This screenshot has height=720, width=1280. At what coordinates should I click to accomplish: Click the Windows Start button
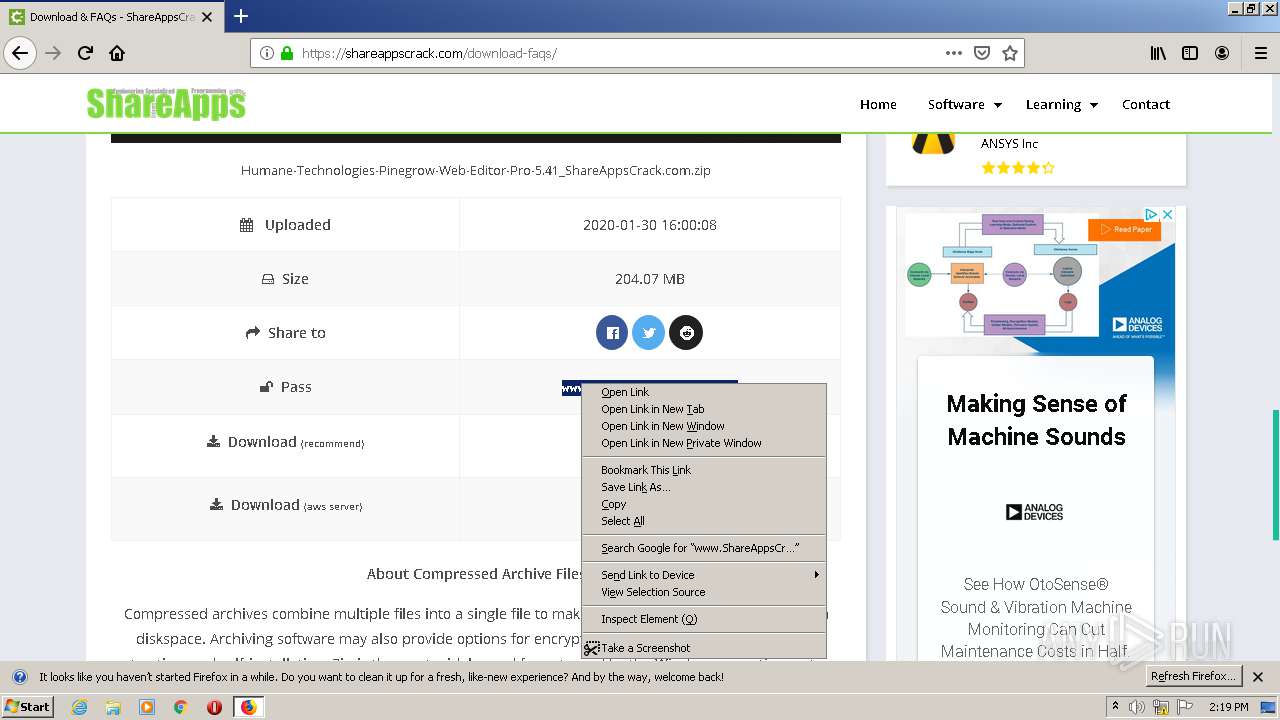[28, 707]
